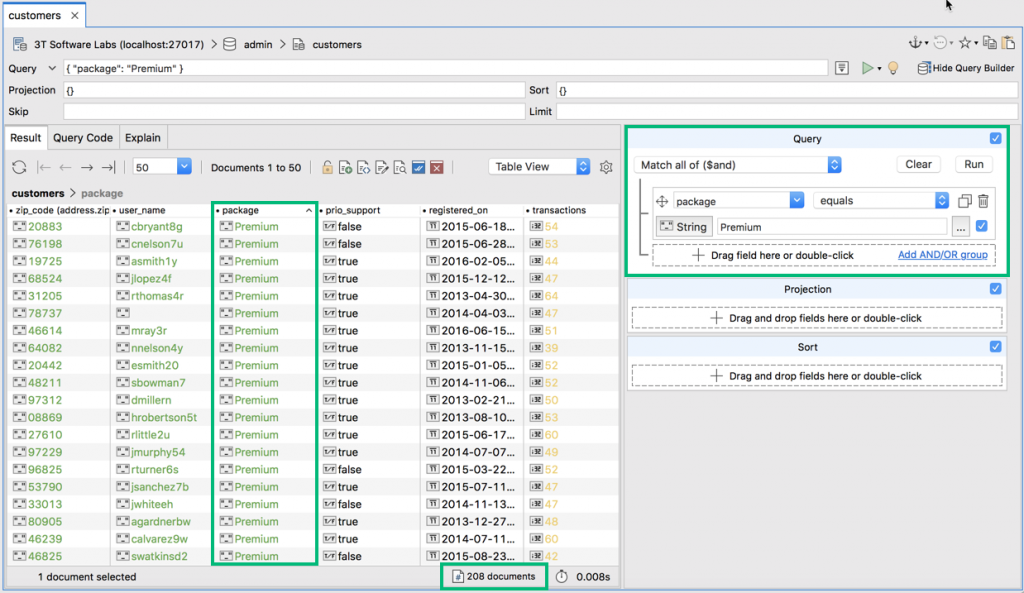Viewport: 1024px width, 593px height.
Task: Click the Clear button in Query builder
Action: (x=918, y=165)
